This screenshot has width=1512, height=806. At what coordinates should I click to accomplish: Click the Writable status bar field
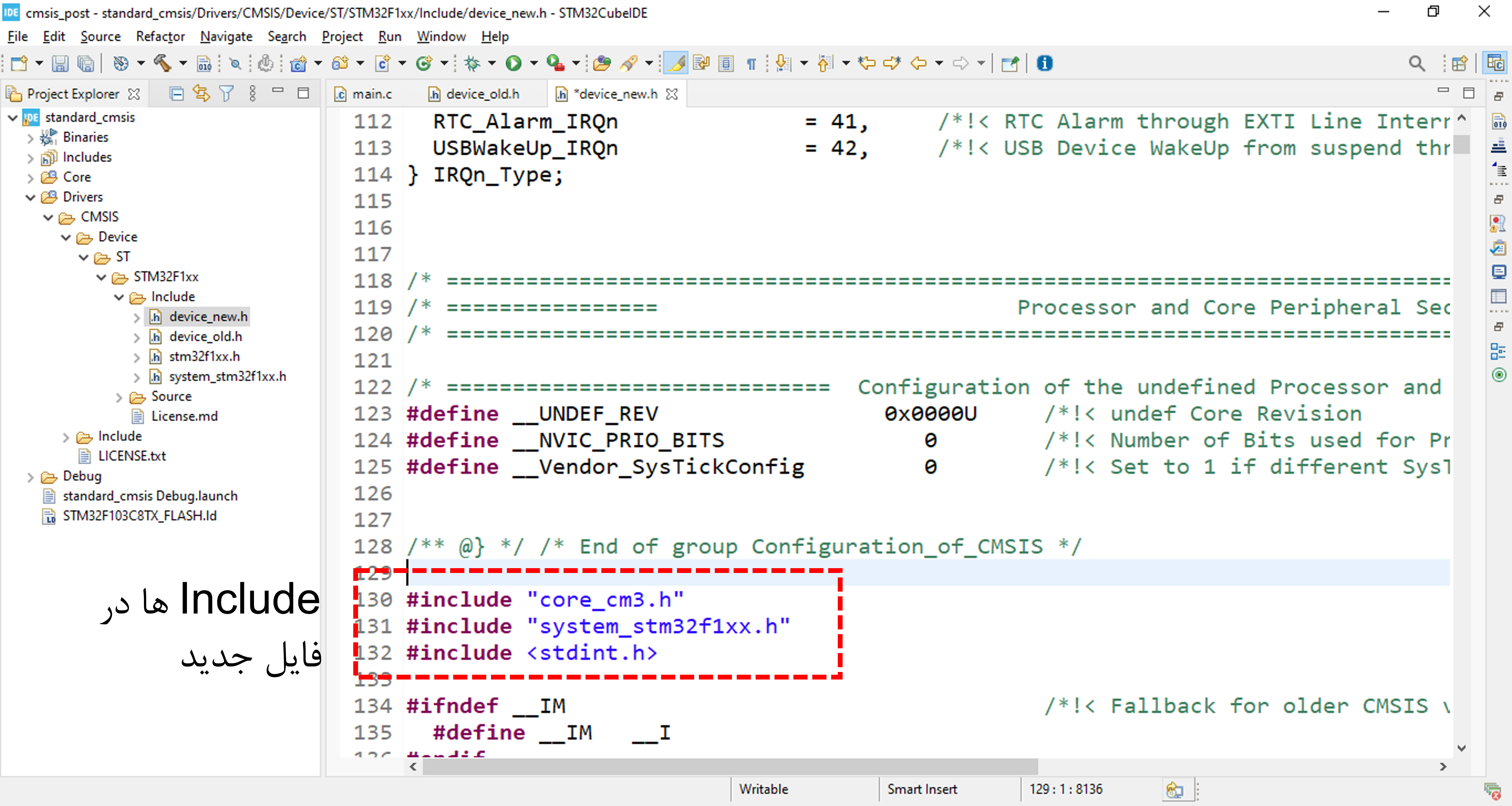(764, 790)
